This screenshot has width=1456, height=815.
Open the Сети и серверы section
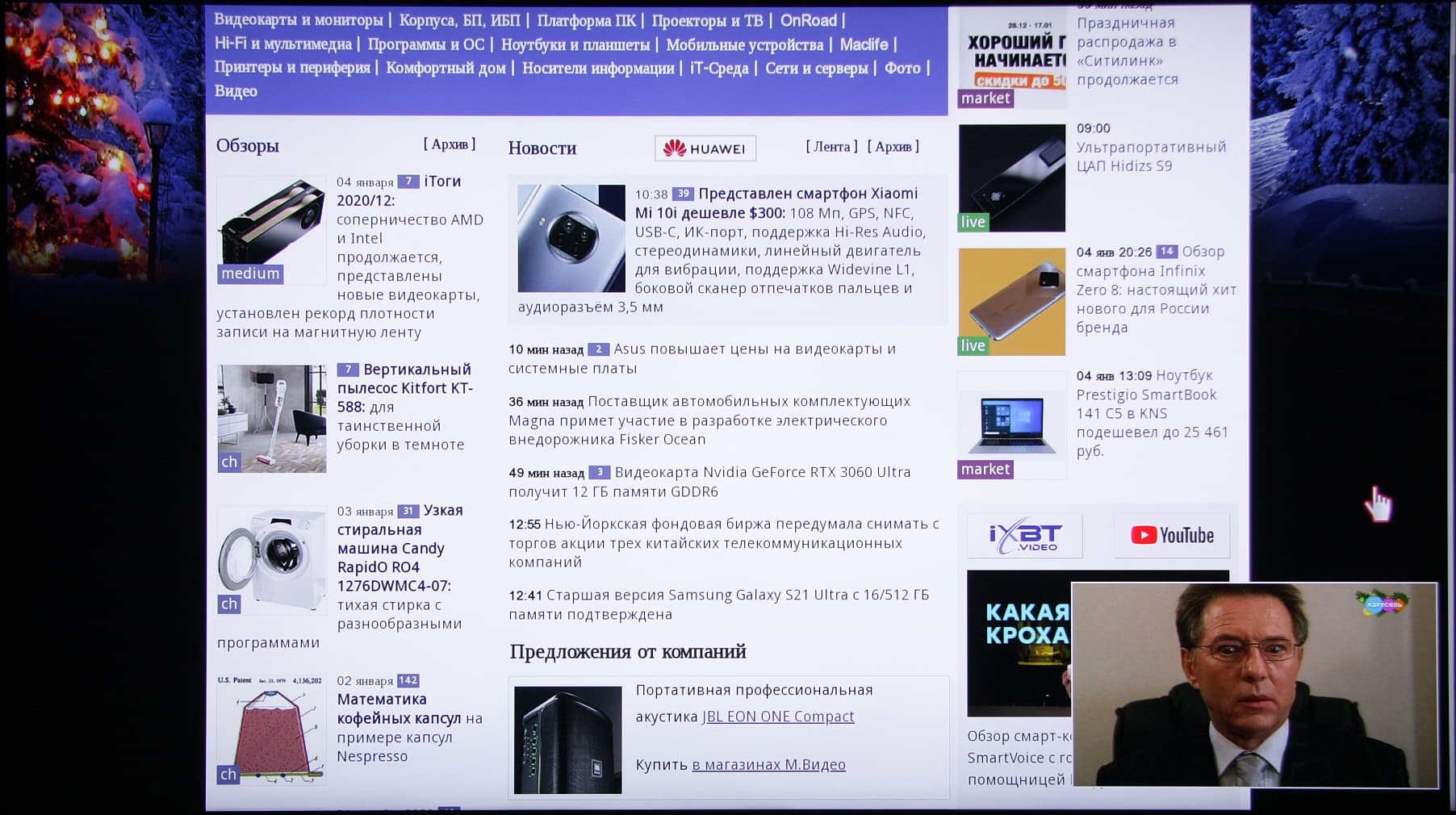(817, 68)
